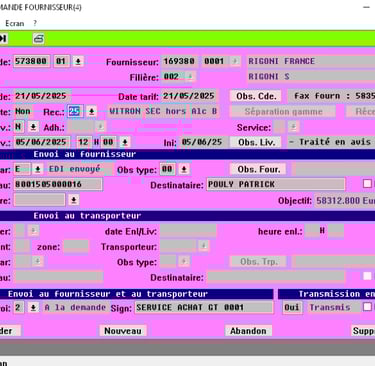Click the Obs. Cde. button
Viewport: 375px width, 366px height.
[256, 96]
